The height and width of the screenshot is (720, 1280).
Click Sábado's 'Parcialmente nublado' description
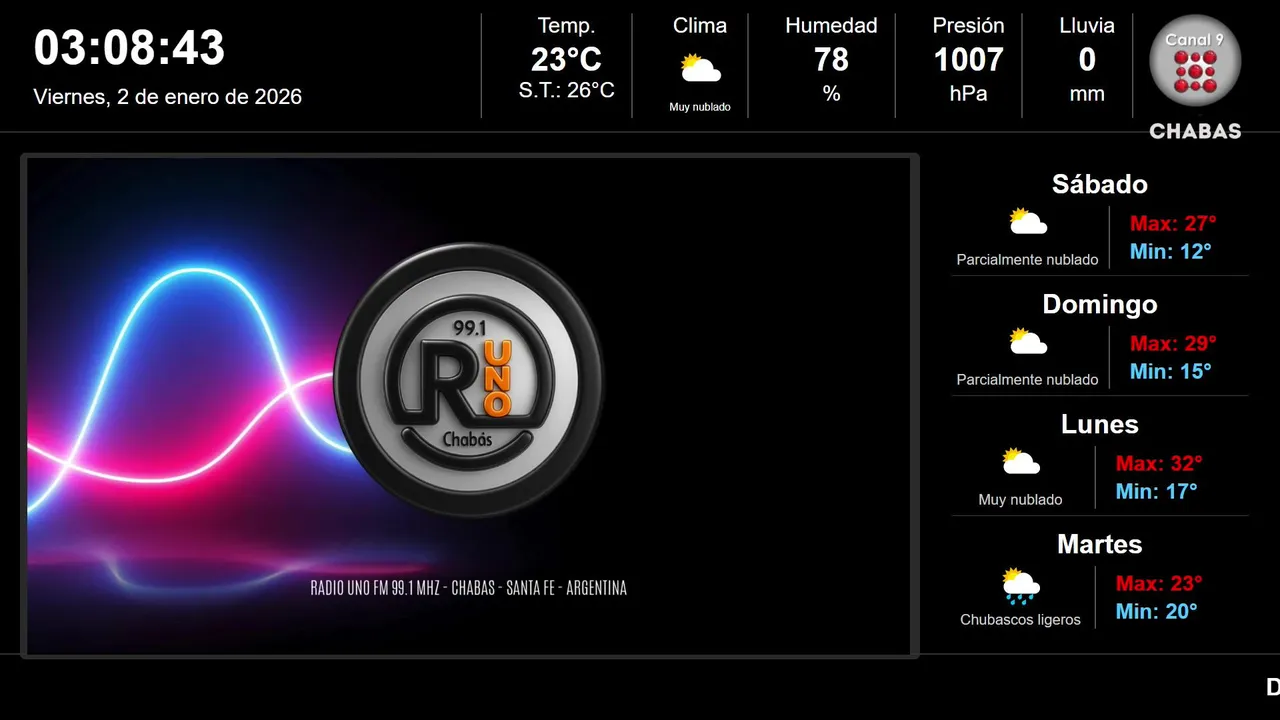1027,260
